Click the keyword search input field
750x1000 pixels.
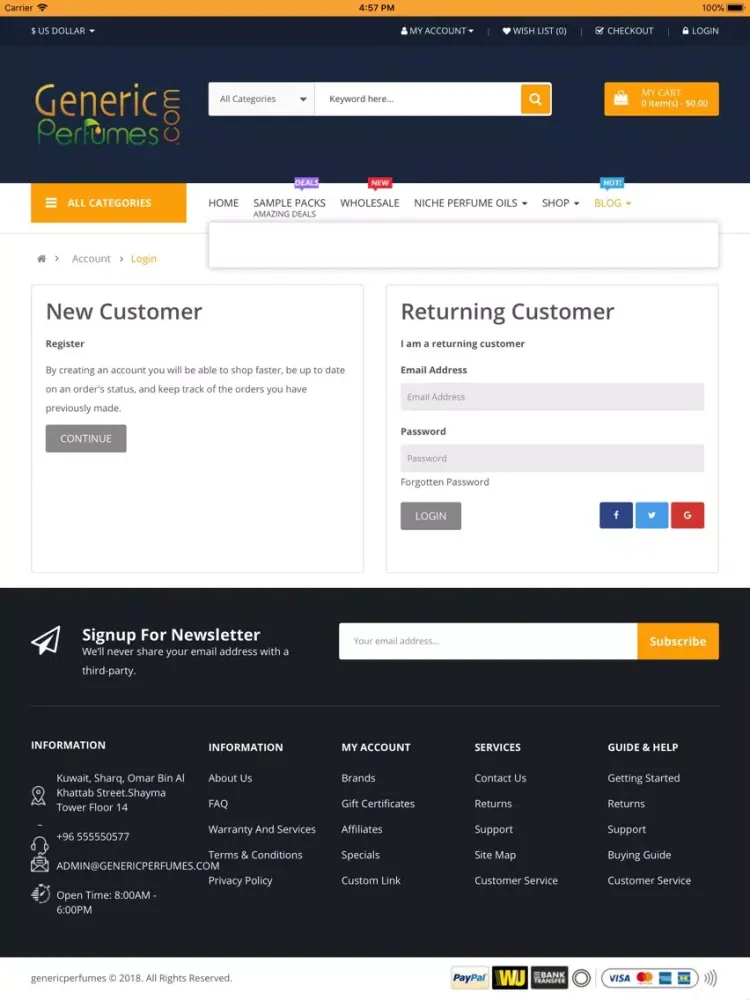(x=418, y=99)
